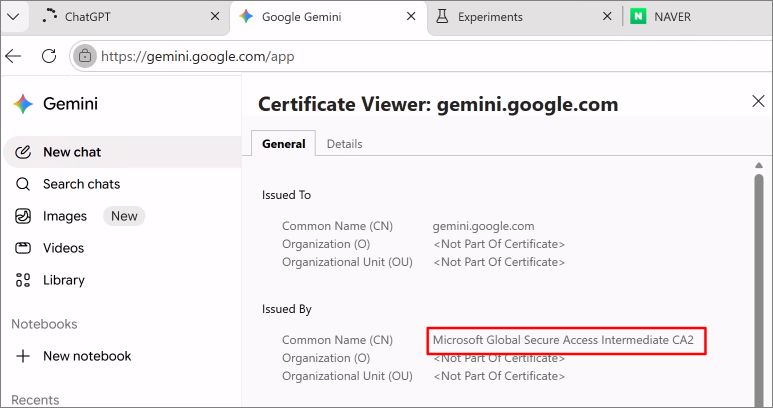The image size is (773, 408).
Task: Close the Experiments tab
Action: click(x=607, y=17)
